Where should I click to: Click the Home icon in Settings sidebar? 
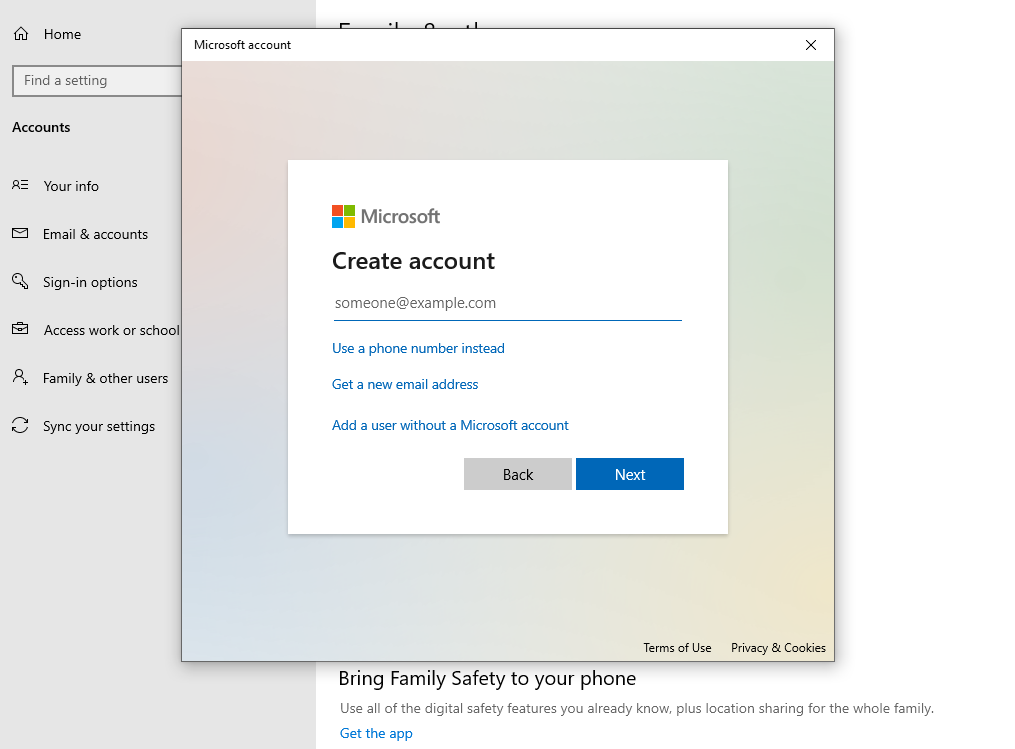[21, 34]
